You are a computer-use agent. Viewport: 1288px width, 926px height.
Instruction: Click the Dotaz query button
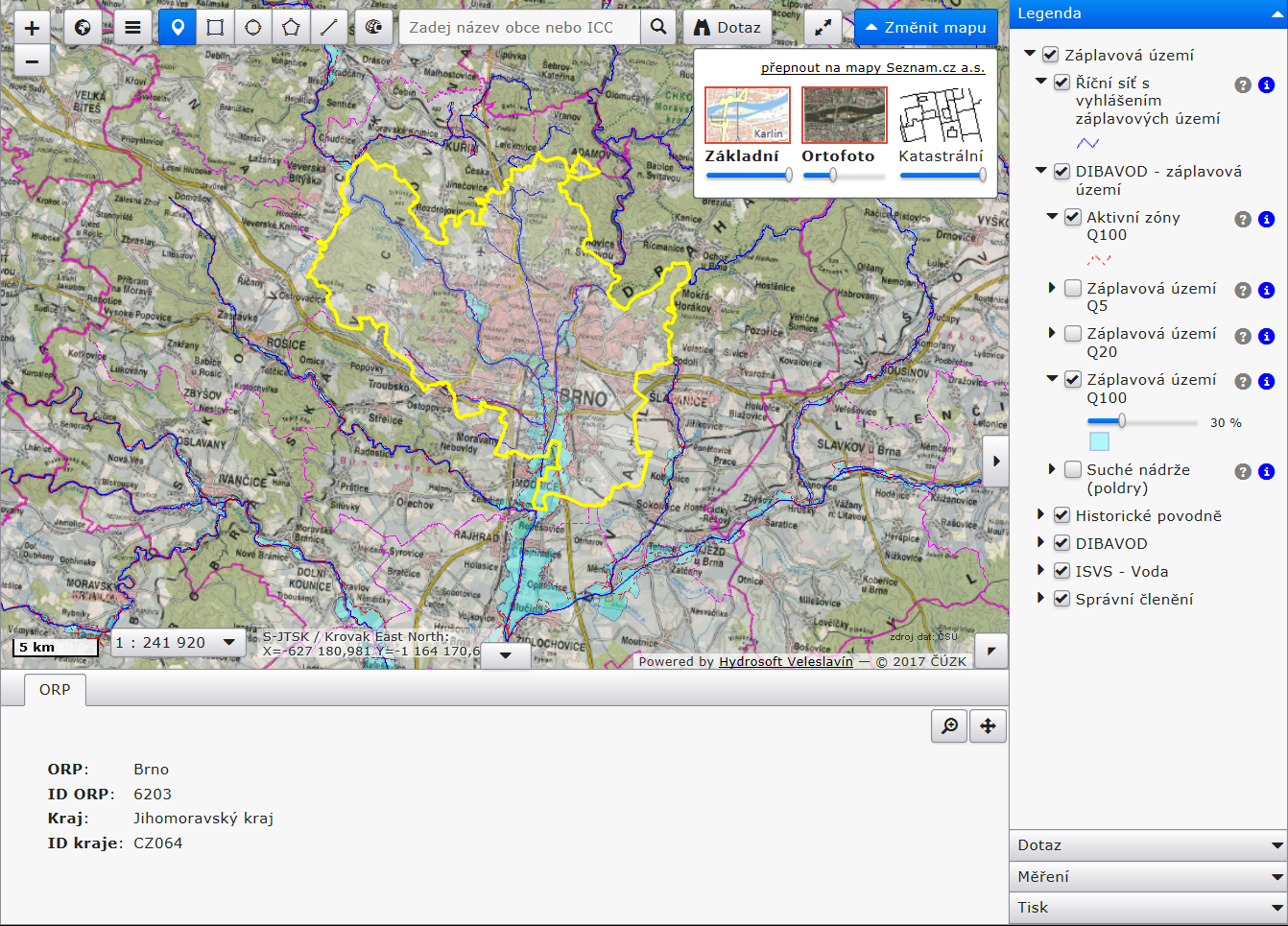point(727,28)
